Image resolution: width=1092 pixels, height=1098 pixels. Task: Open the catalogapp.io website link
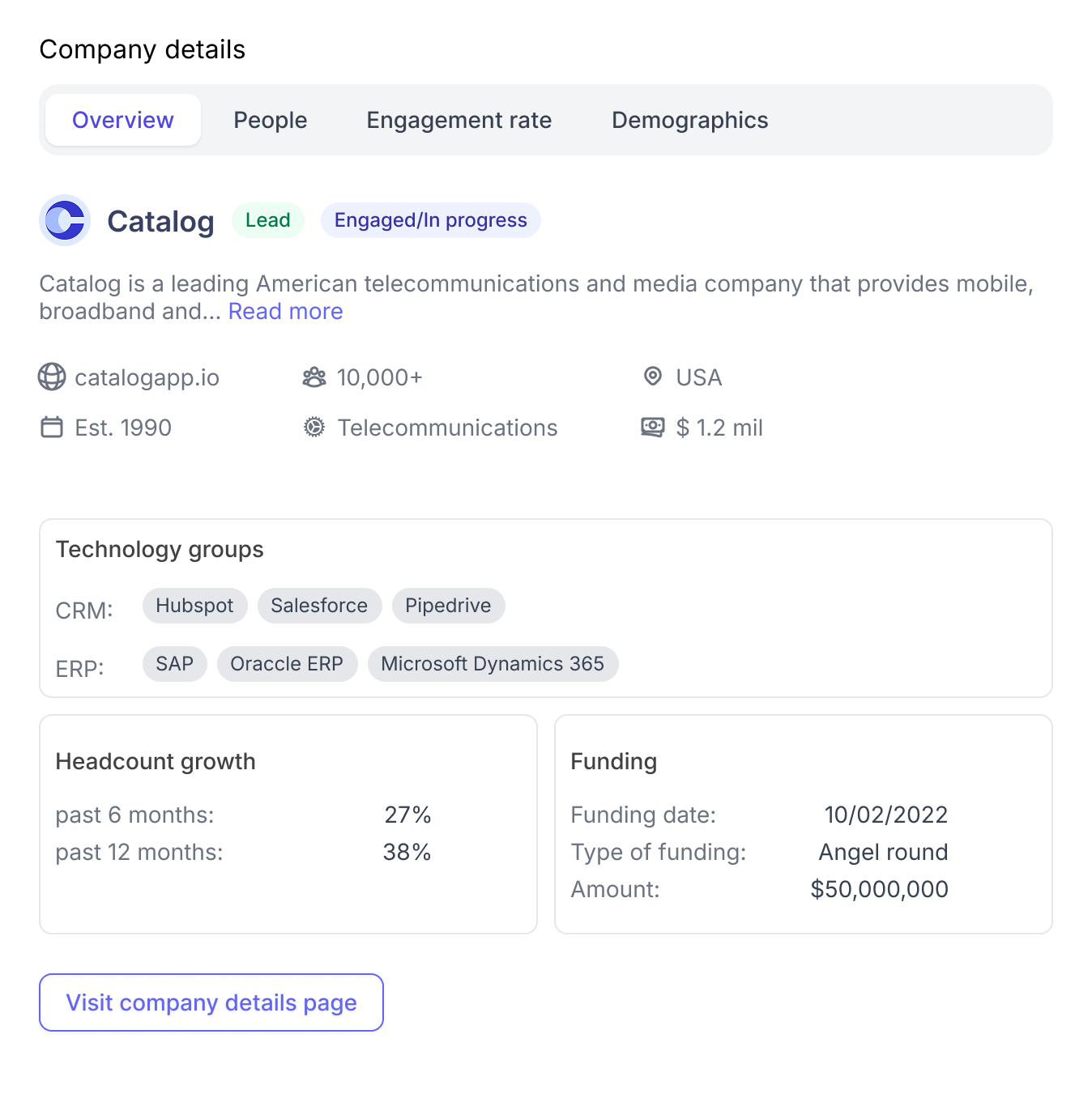(147, 378)
